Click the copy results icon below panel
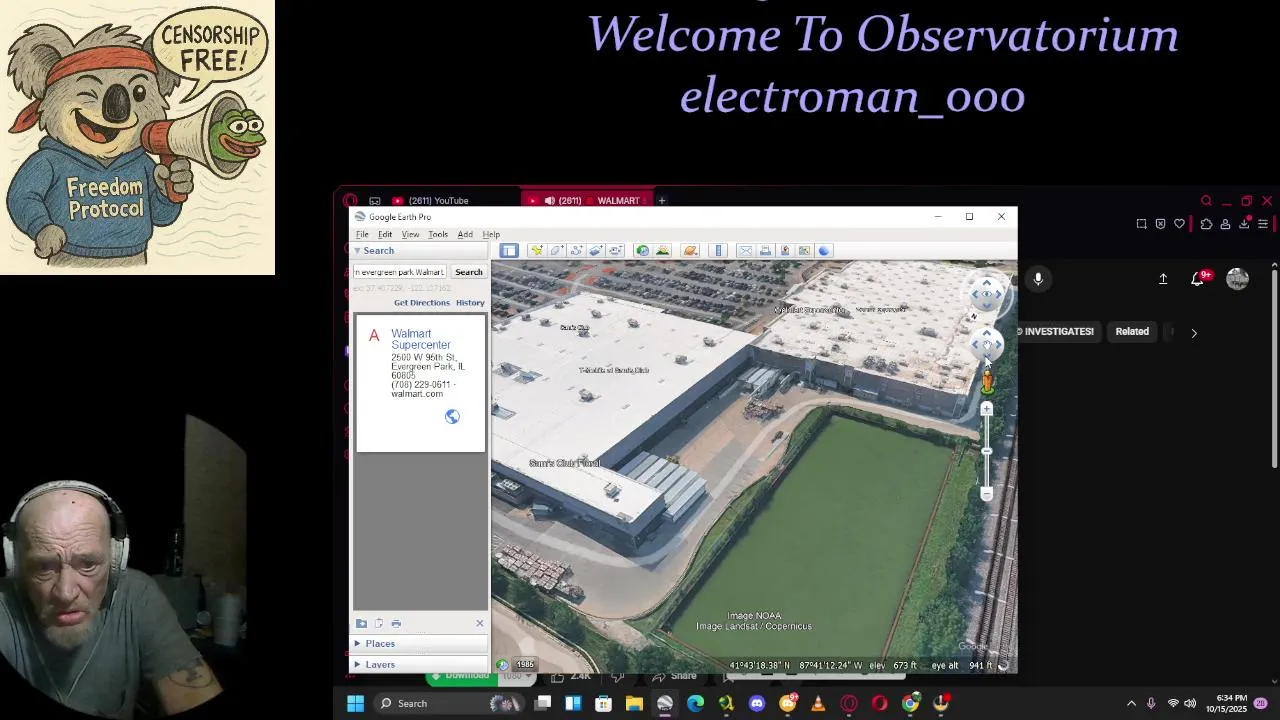The width and height of the screenshot is (1280, 720). click(378, 624)
